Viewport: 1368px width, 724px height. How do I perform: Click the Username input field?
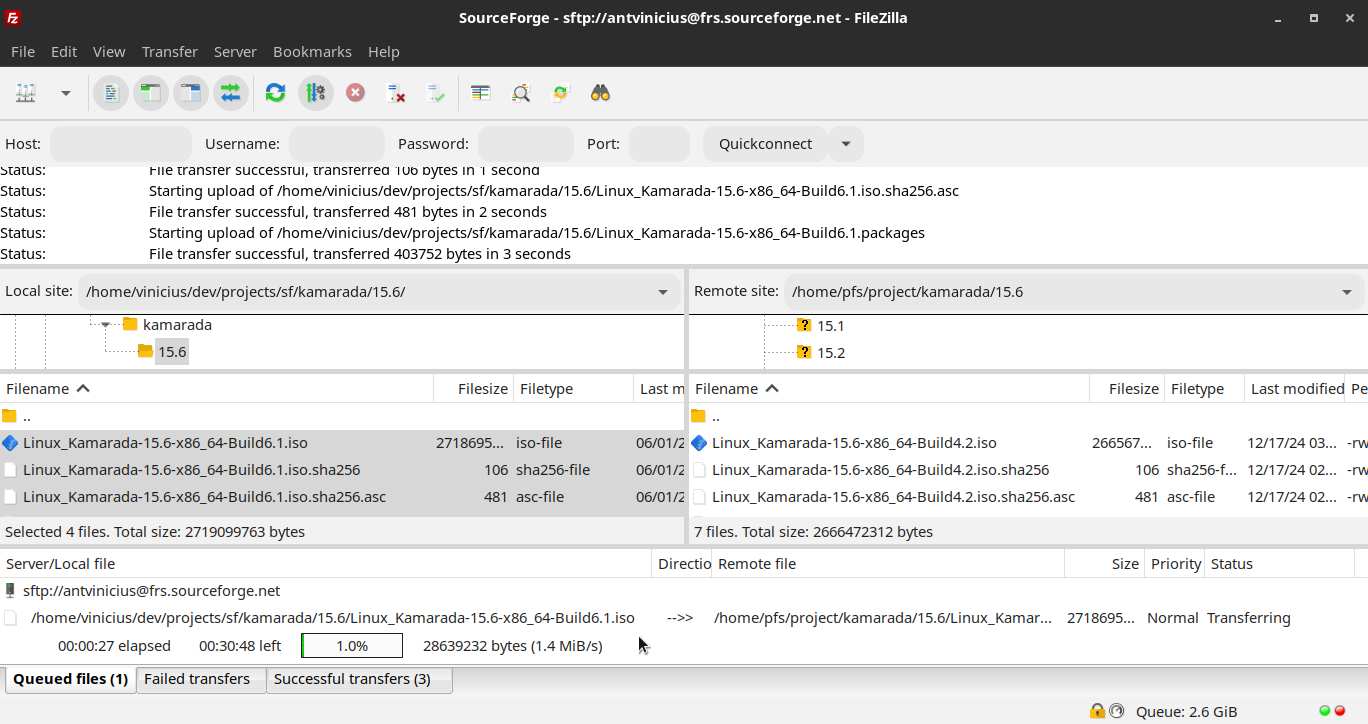coord(337,144)
